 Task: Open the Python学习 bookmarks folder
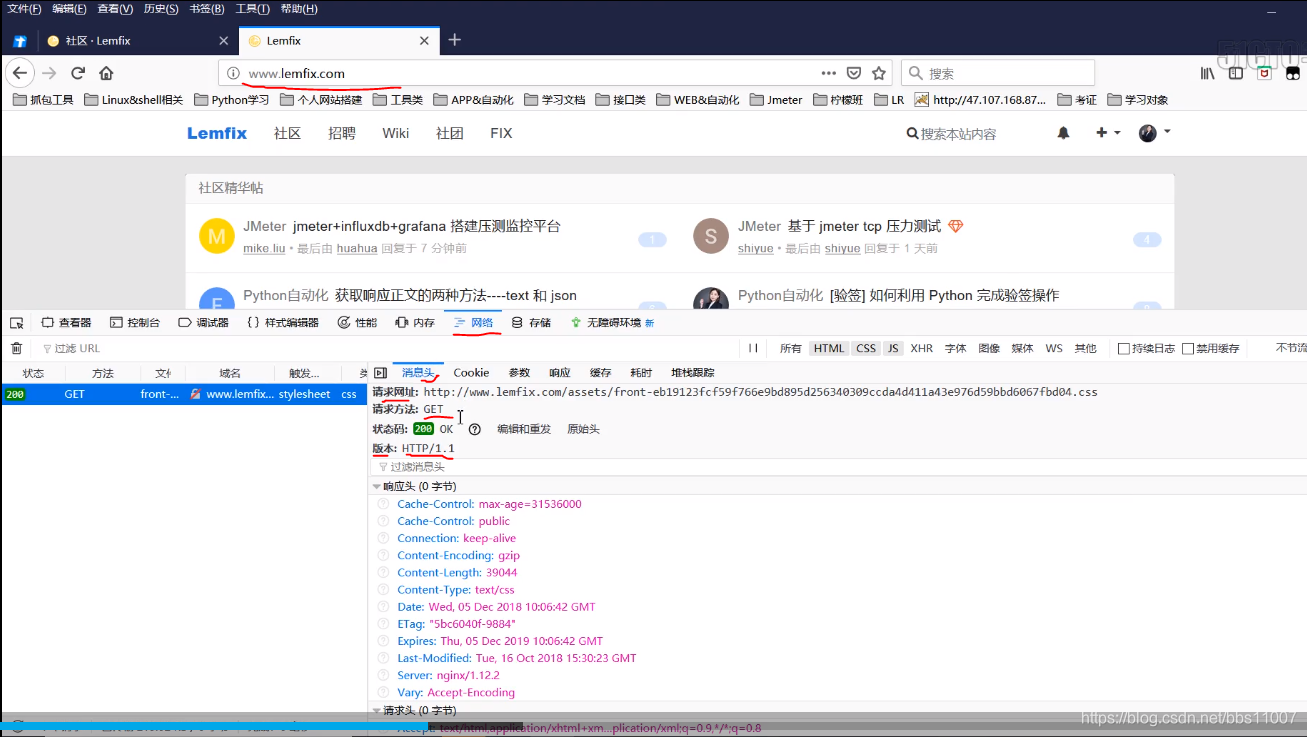pos(232,100)
